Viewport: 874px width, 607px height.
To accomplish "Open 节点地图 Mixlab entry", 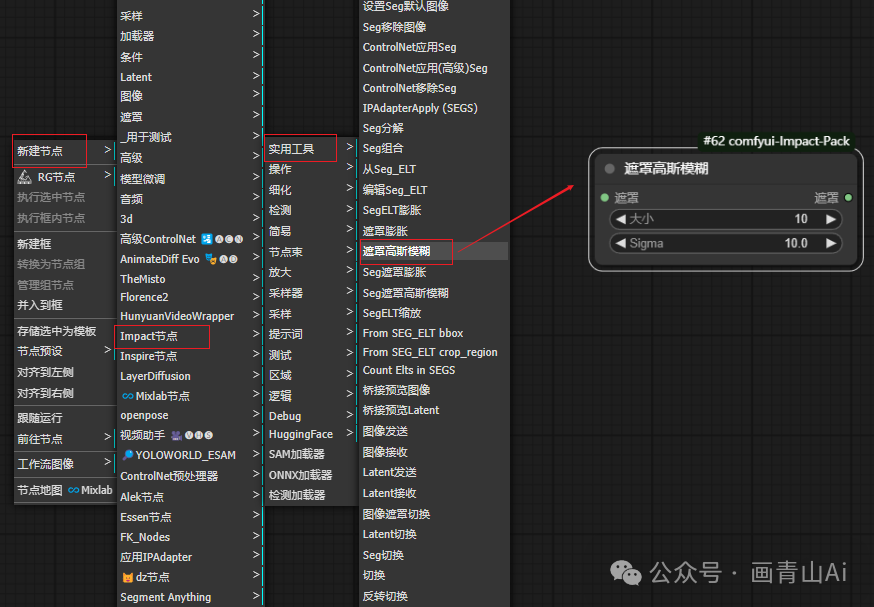I will (x=64, y=490).
